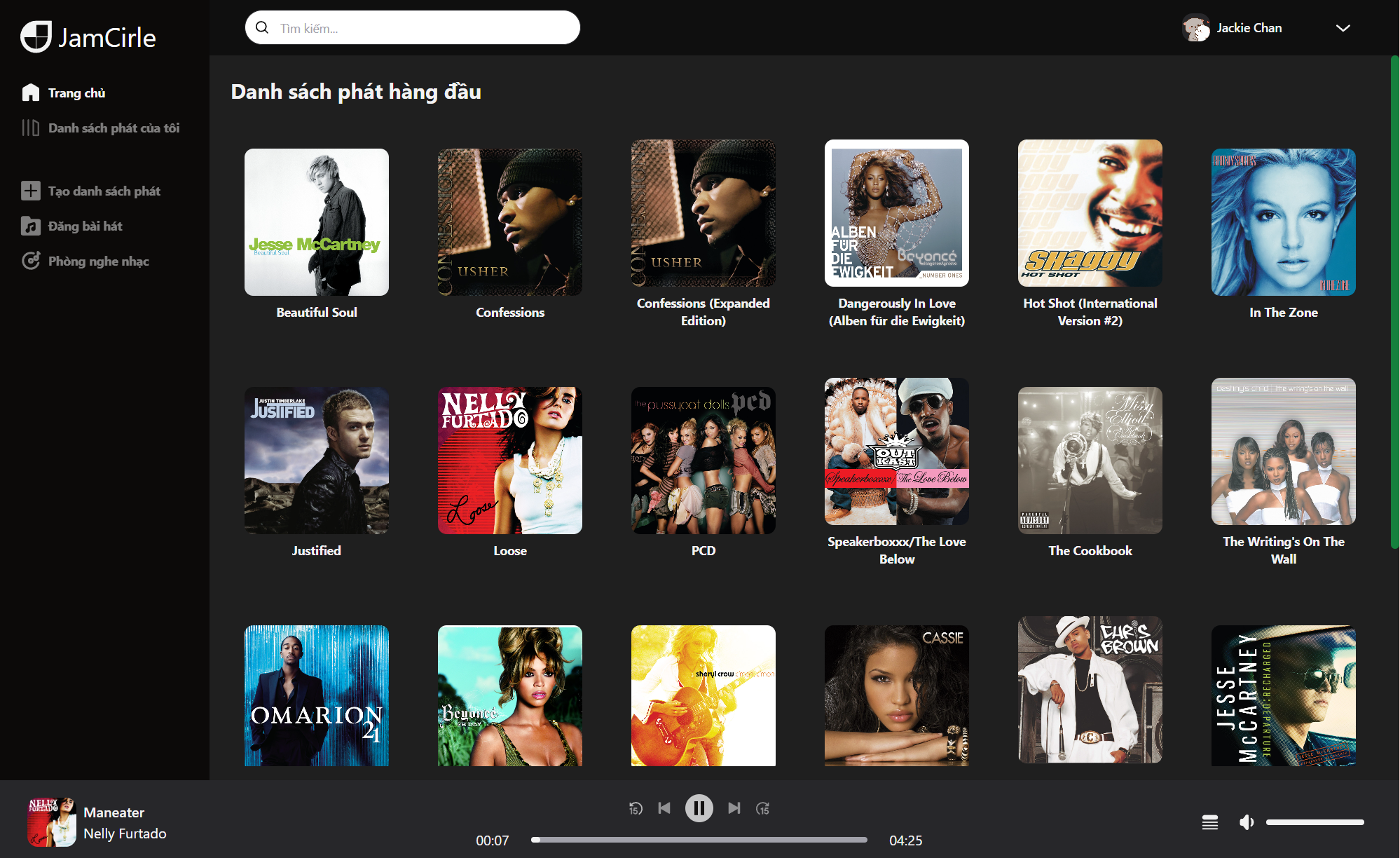The image size is (1400, 858).
Task: Fast-forward 15 seconds in the song
Action: (x=762, y=808)
